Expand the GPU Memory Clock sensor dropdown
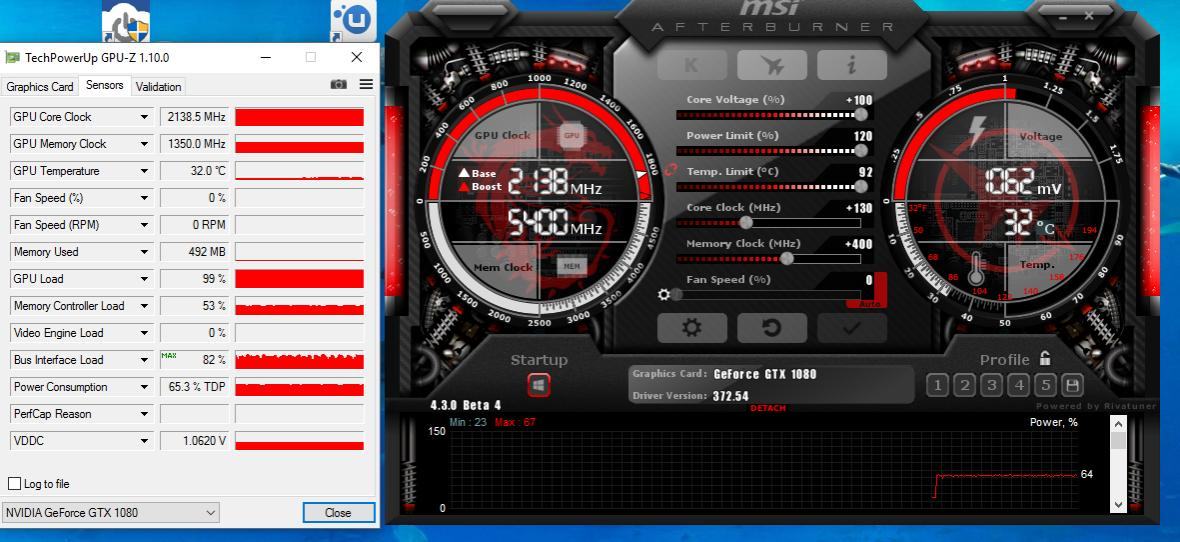This screenshot has width=1180, height=542. click(144, 144)
